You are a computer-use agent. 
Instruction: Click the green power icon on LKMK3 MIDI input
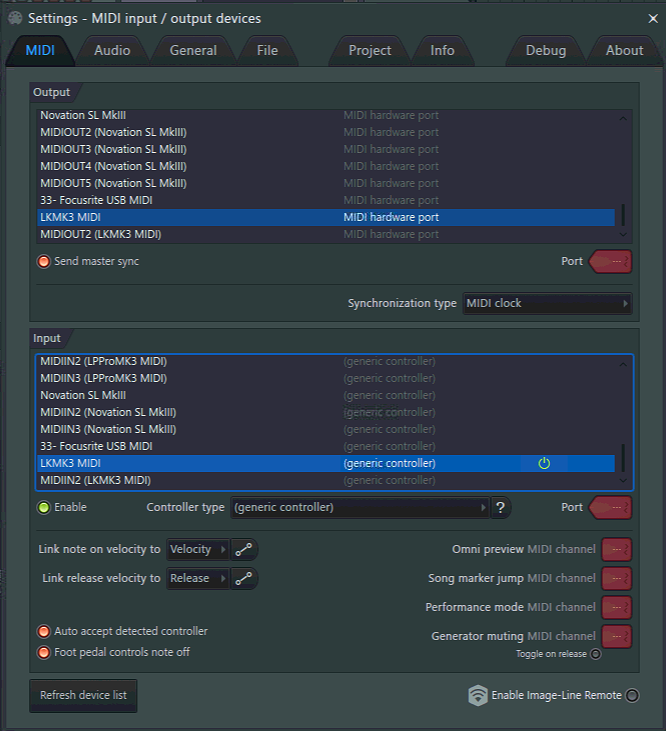pyautogui.click(x=544, y=463)
